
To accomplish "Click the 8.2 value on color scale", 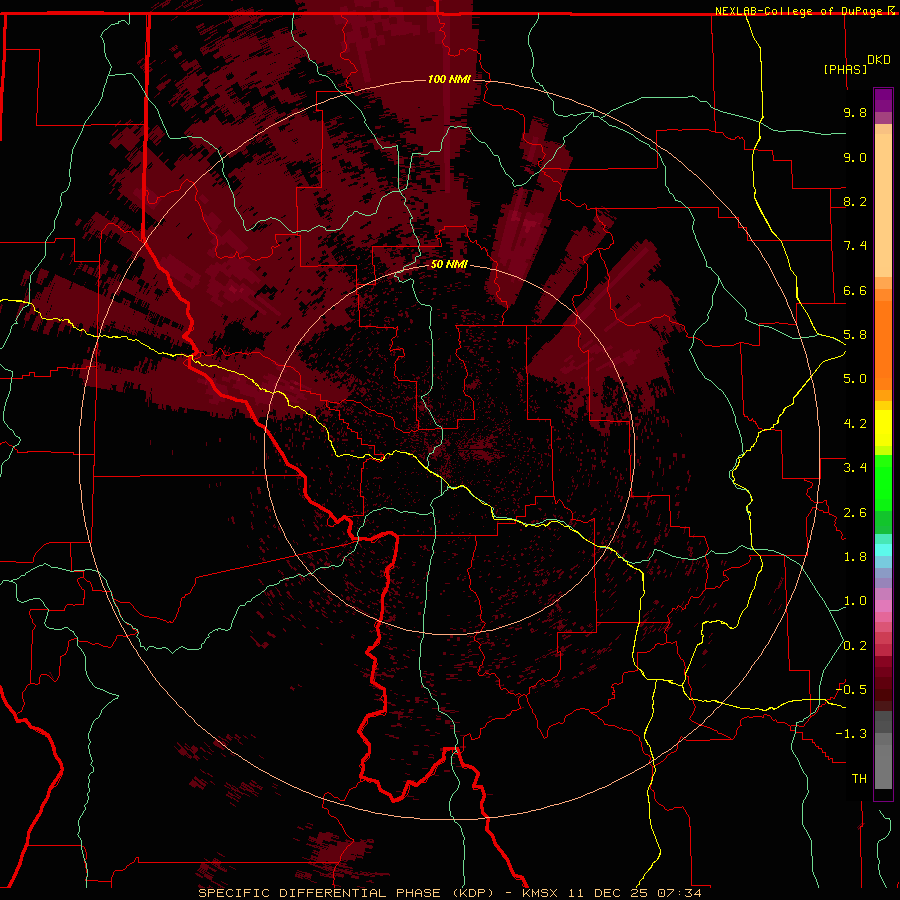I will coord(855,201).
